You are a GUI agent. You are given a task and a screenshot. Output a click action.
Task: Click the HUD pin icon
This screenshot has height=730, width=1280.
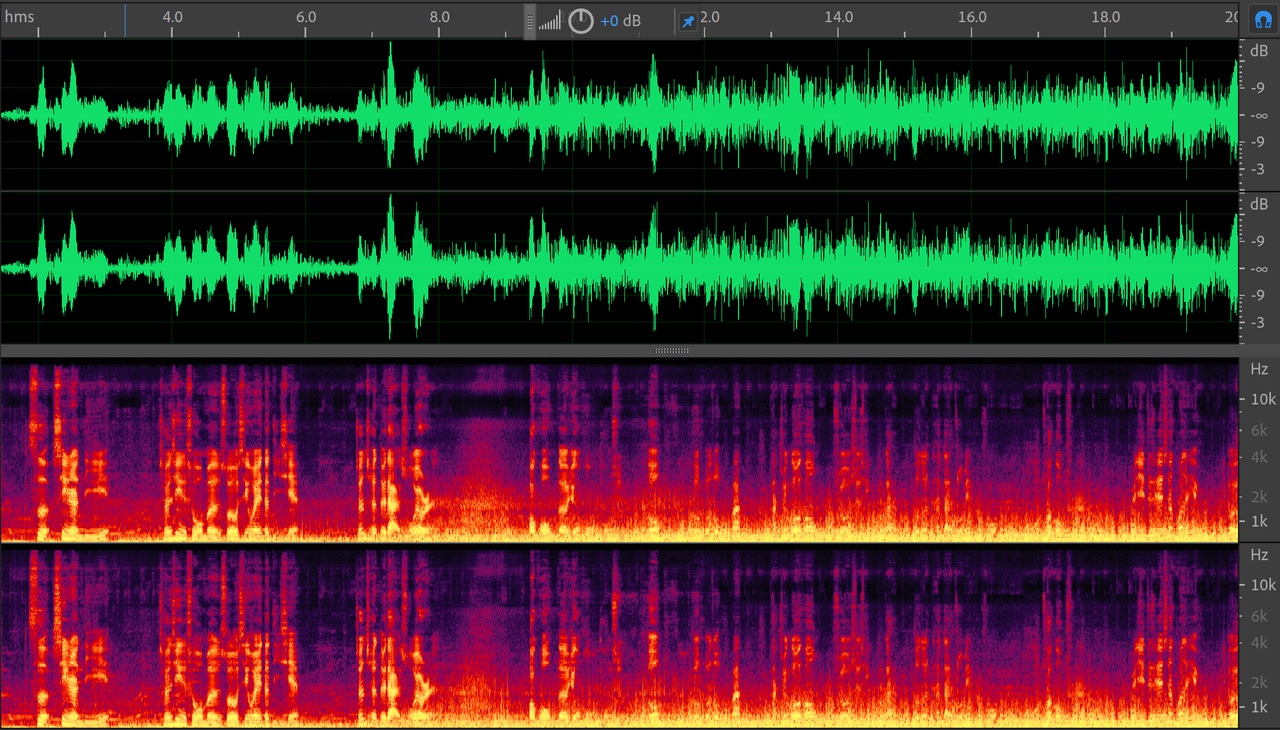point(688,21)
